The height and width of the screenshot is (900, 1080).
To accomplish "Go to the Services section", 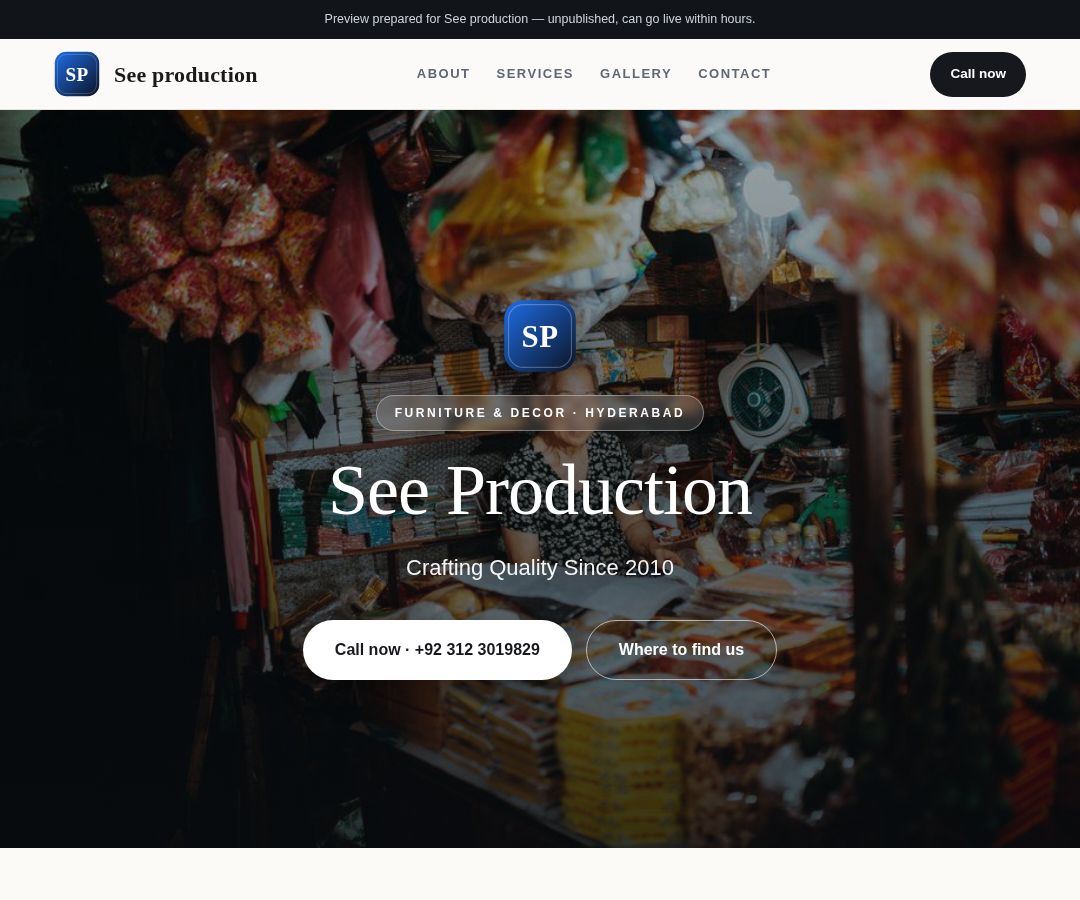I will point(534,74).
